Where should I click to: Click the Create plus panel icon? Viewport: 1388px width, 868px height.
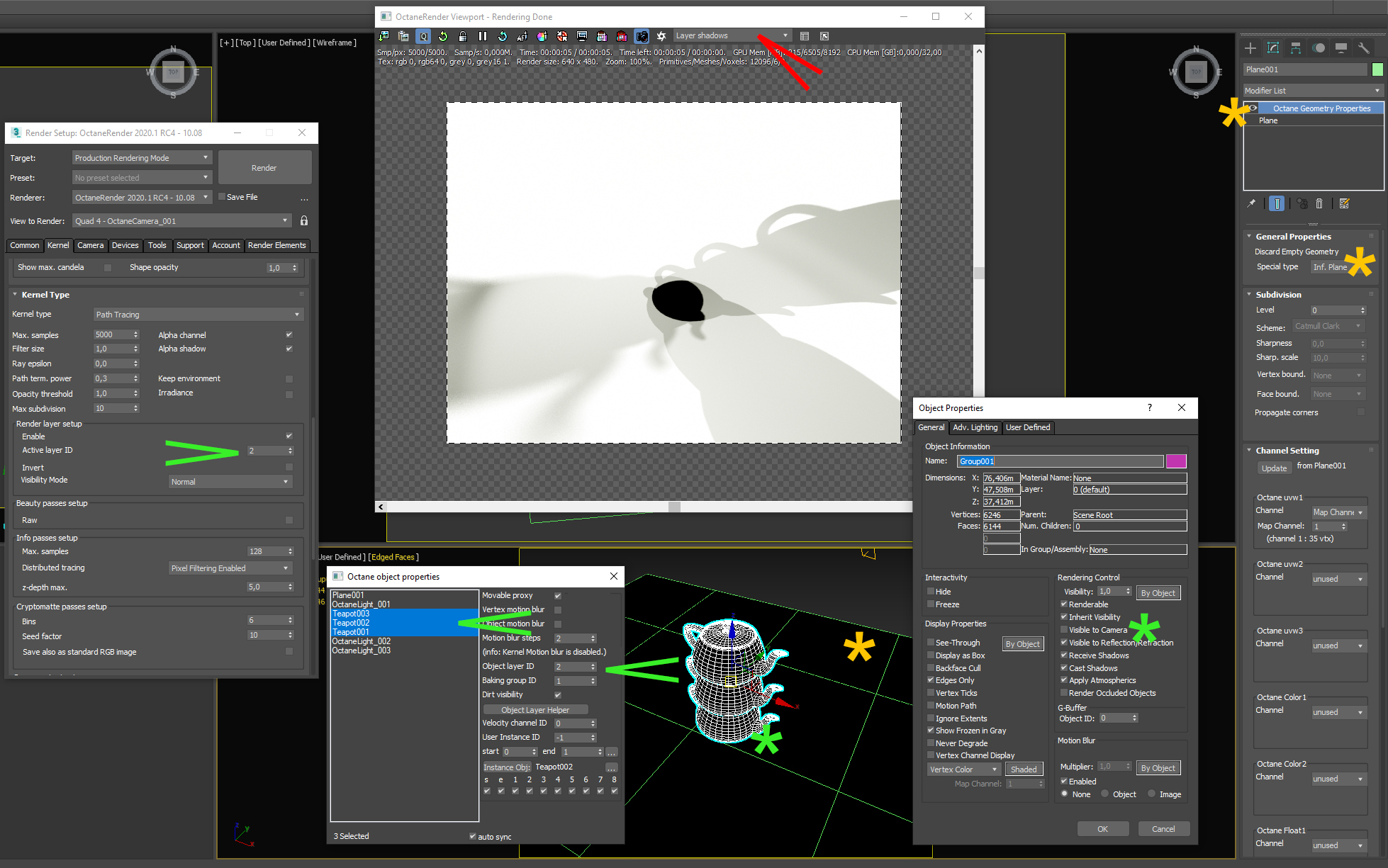click(x=1250, y=48)
